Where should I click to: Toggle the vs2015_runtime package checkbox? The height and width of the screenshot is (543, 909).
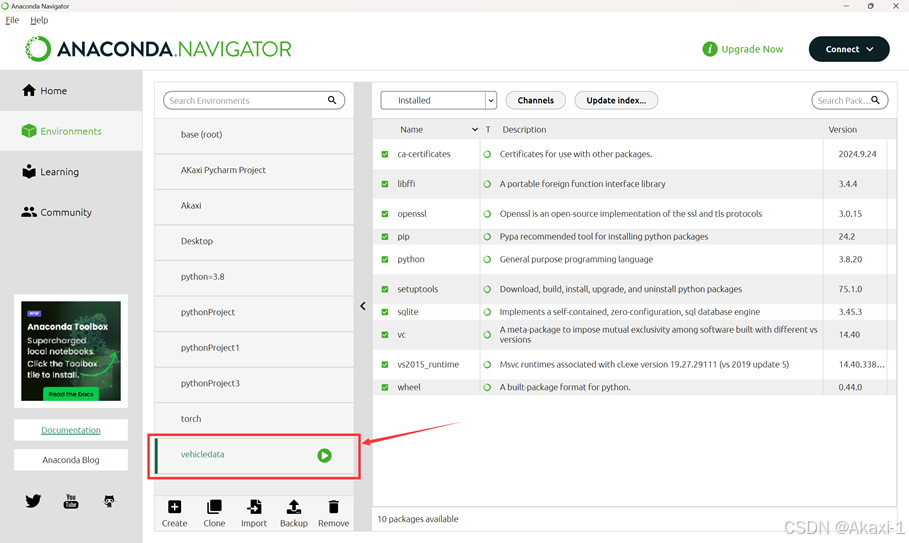pos(385,365)
